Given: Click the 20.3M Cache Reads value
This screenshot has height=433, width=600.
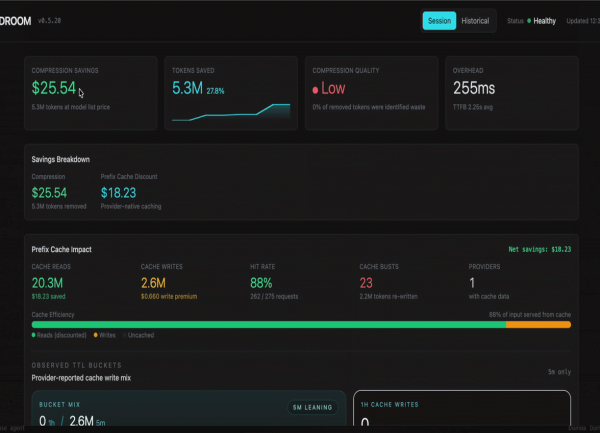Looking at the screenshot, I should 47,283.
